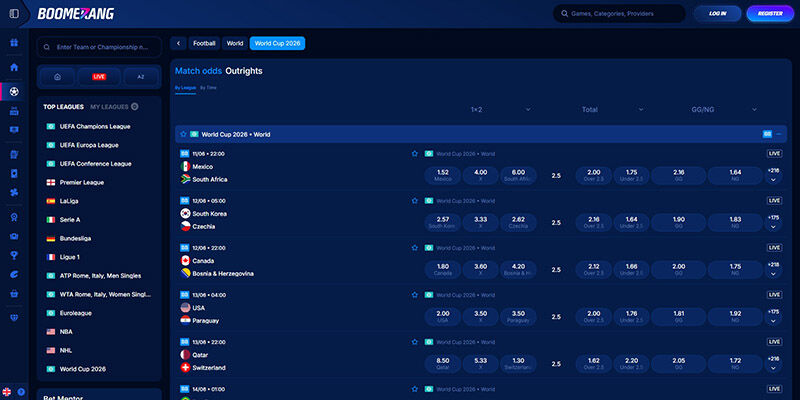Select the By League sorting tab
The width and height of the screenshot is (800, 400).
(x=185, y=88)
